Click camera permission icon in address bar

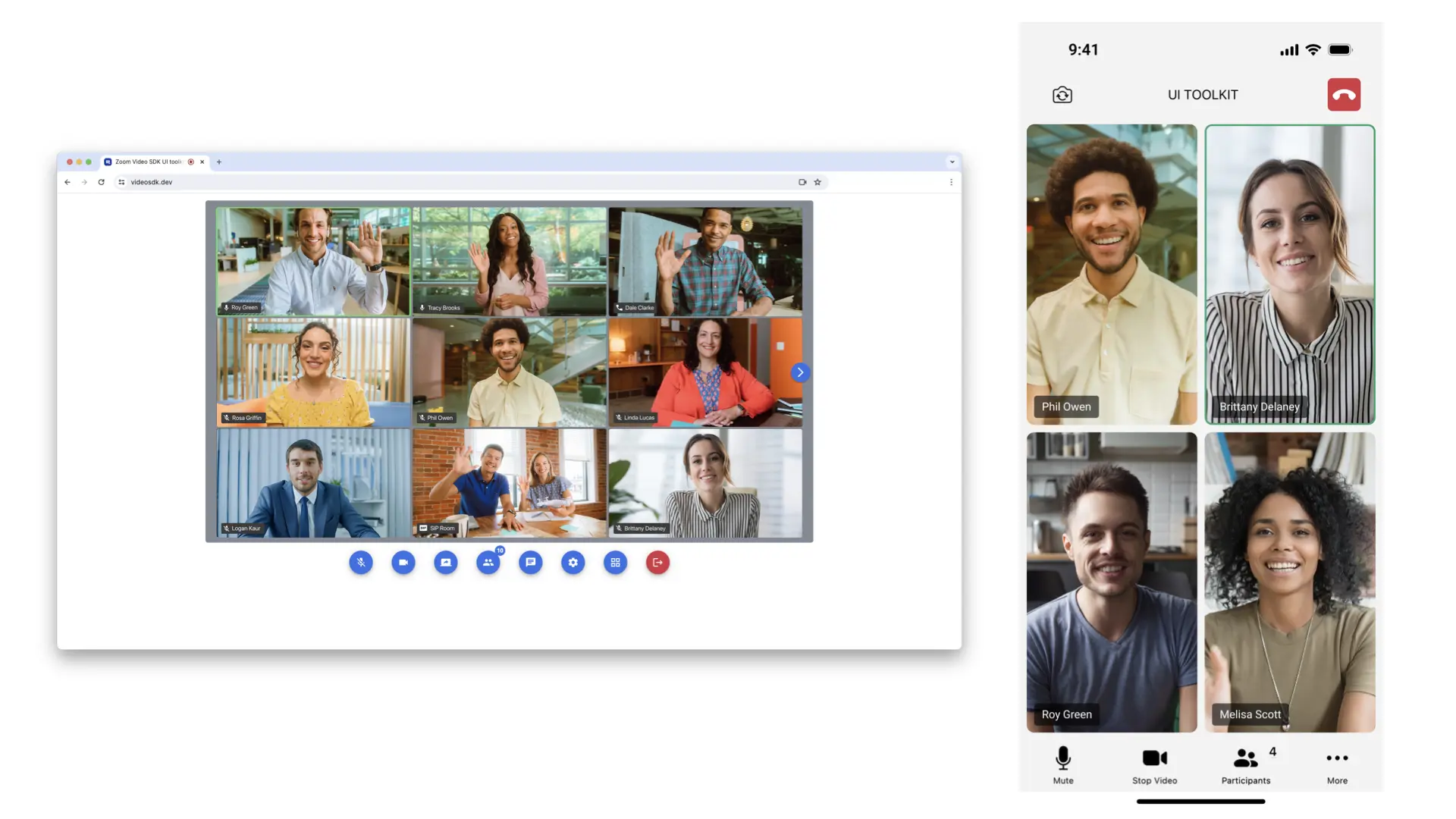[802, 182]
